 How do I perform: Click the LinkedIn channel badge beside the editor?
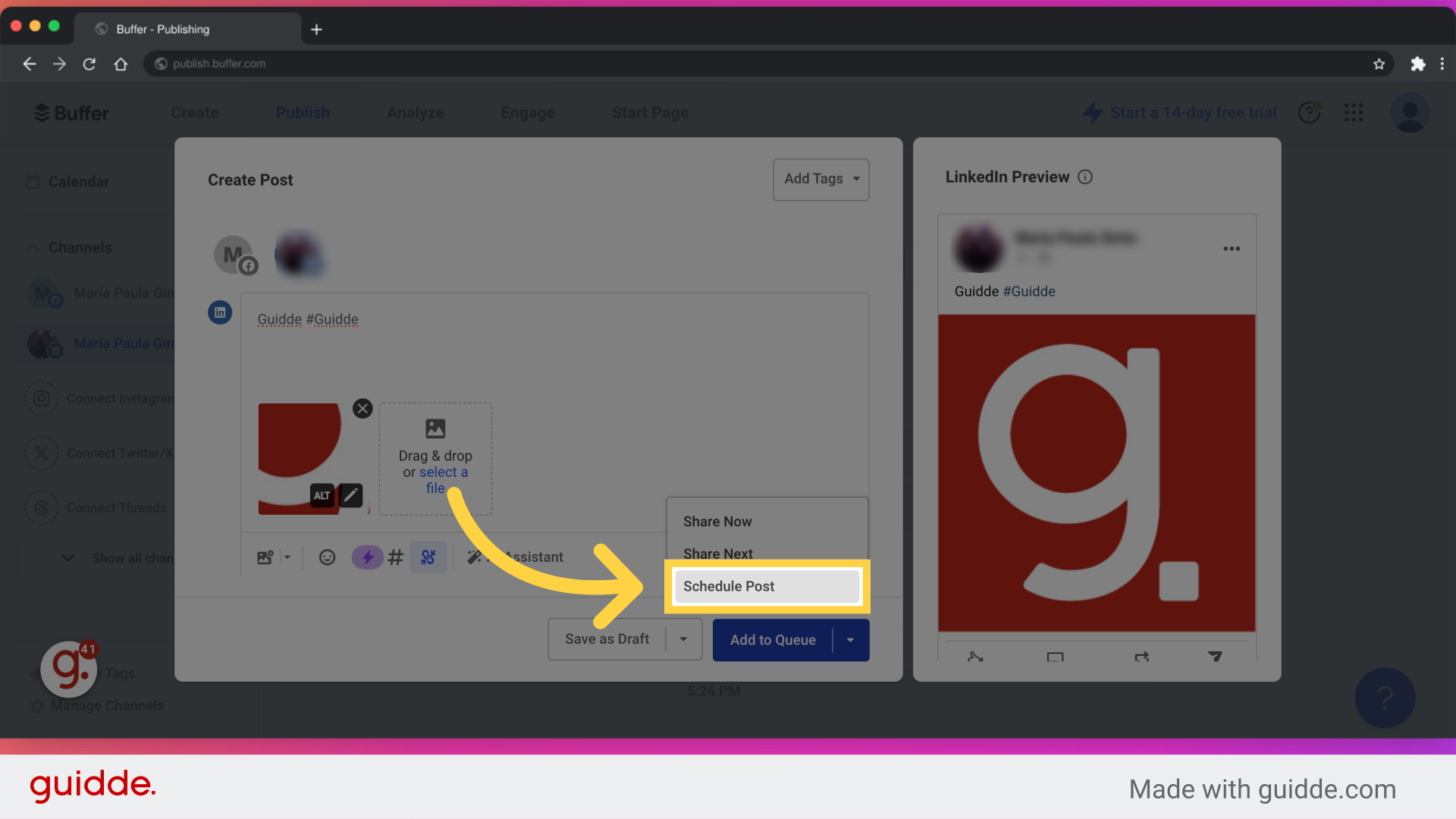coord(220,312)
